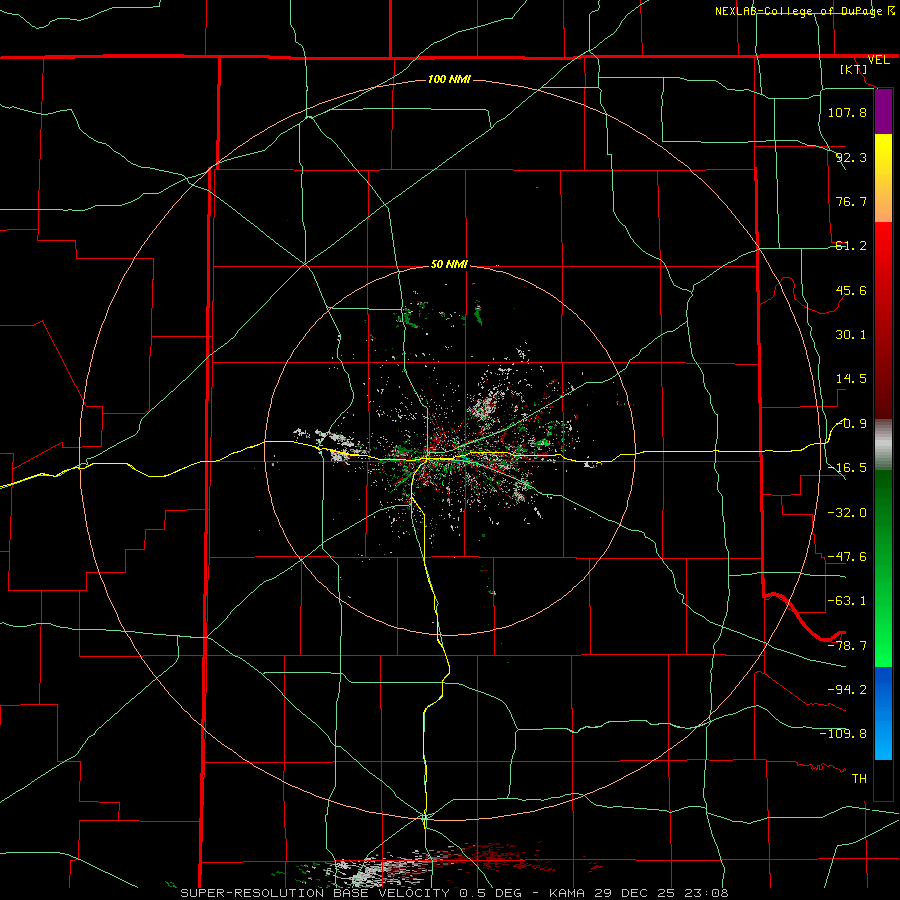Viewport: 900px width, 900px height.
Task: Click the 100 NMI range ring label
Action: [x=449, y=79]
